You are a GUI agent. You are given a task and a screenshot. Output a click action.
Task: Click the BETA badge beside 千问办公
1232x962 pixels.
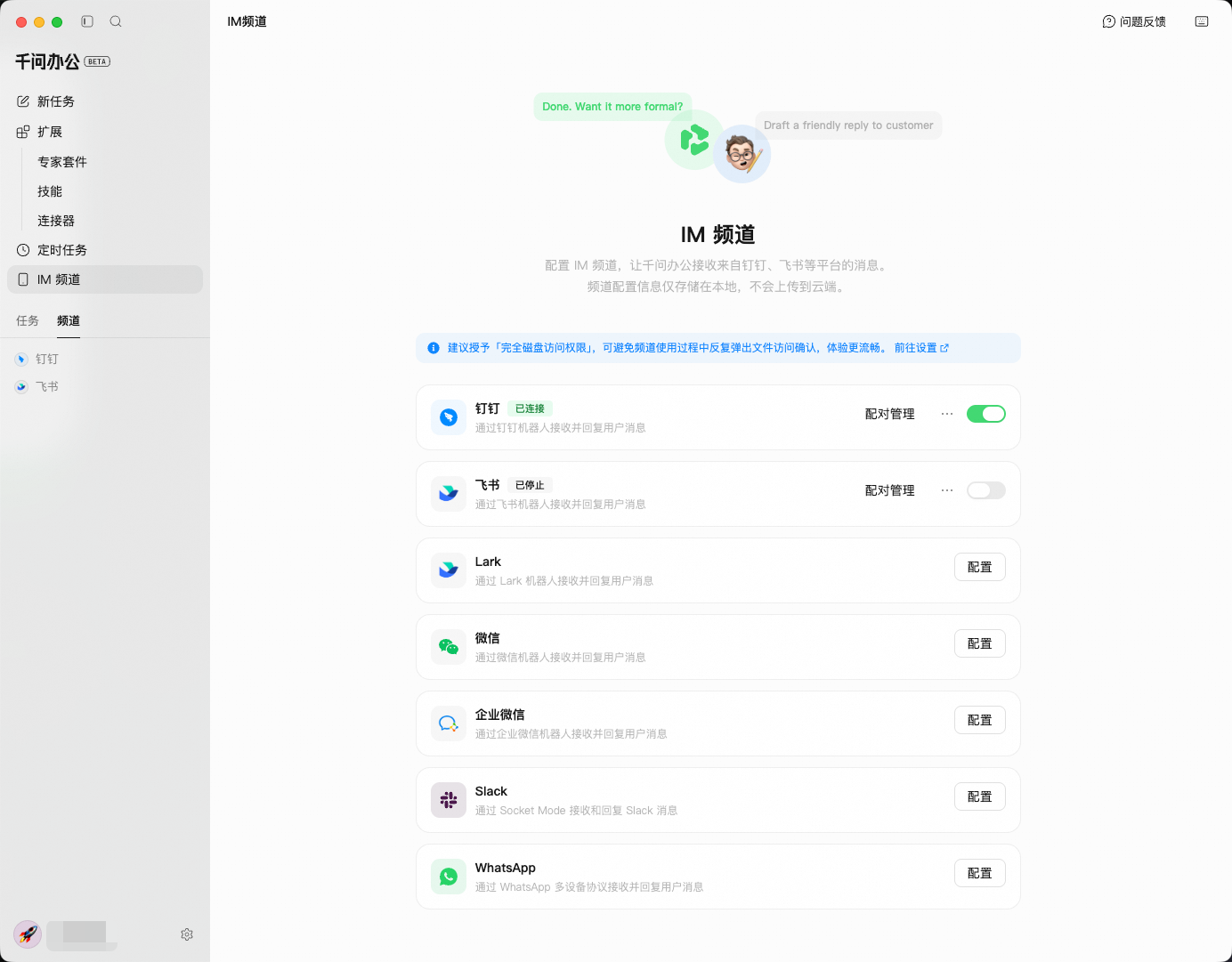[97, 61]
